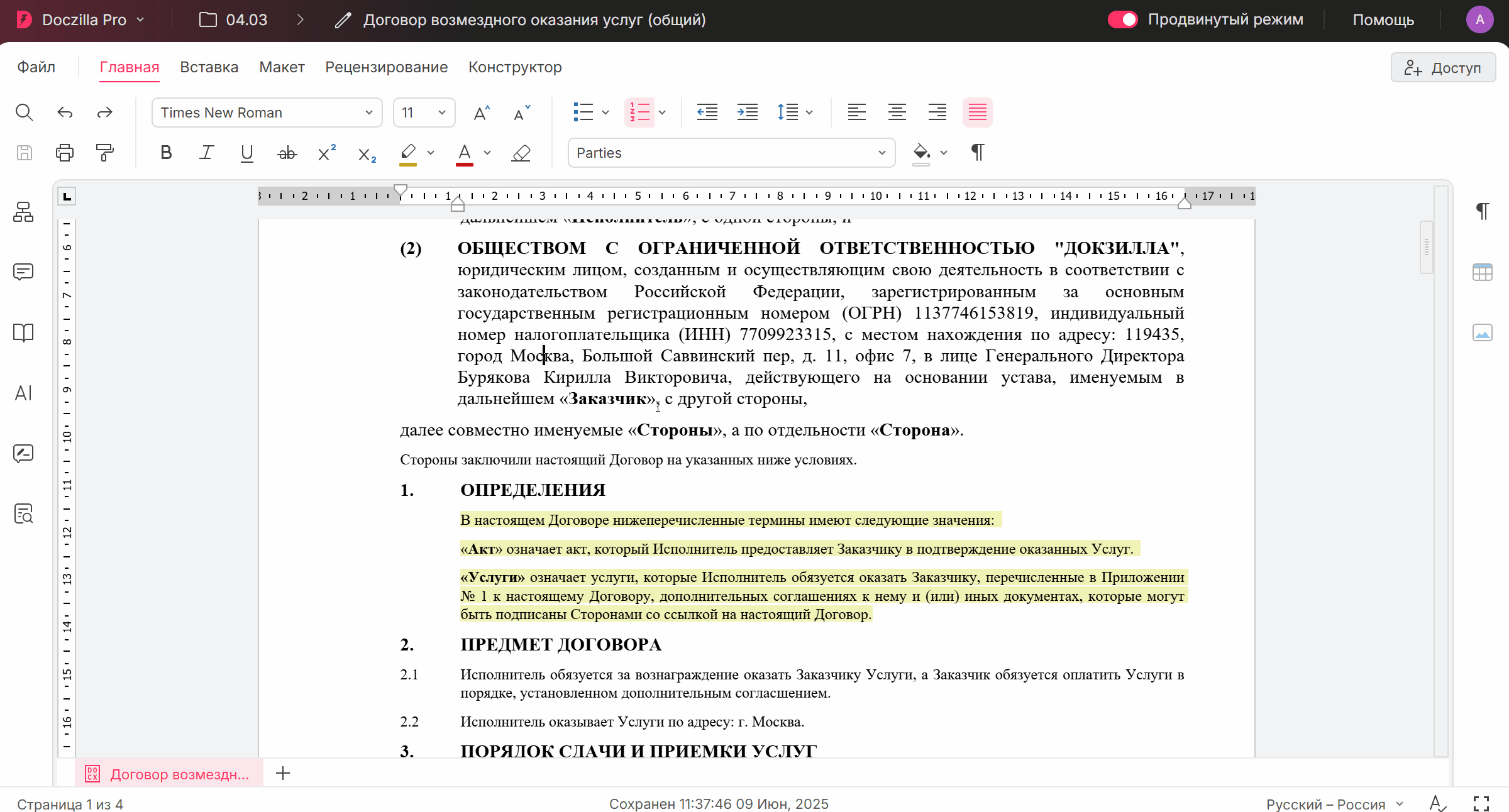Activate the format painter tool
Viewport: 1509px width, 812px height.
tap(105, 153)
